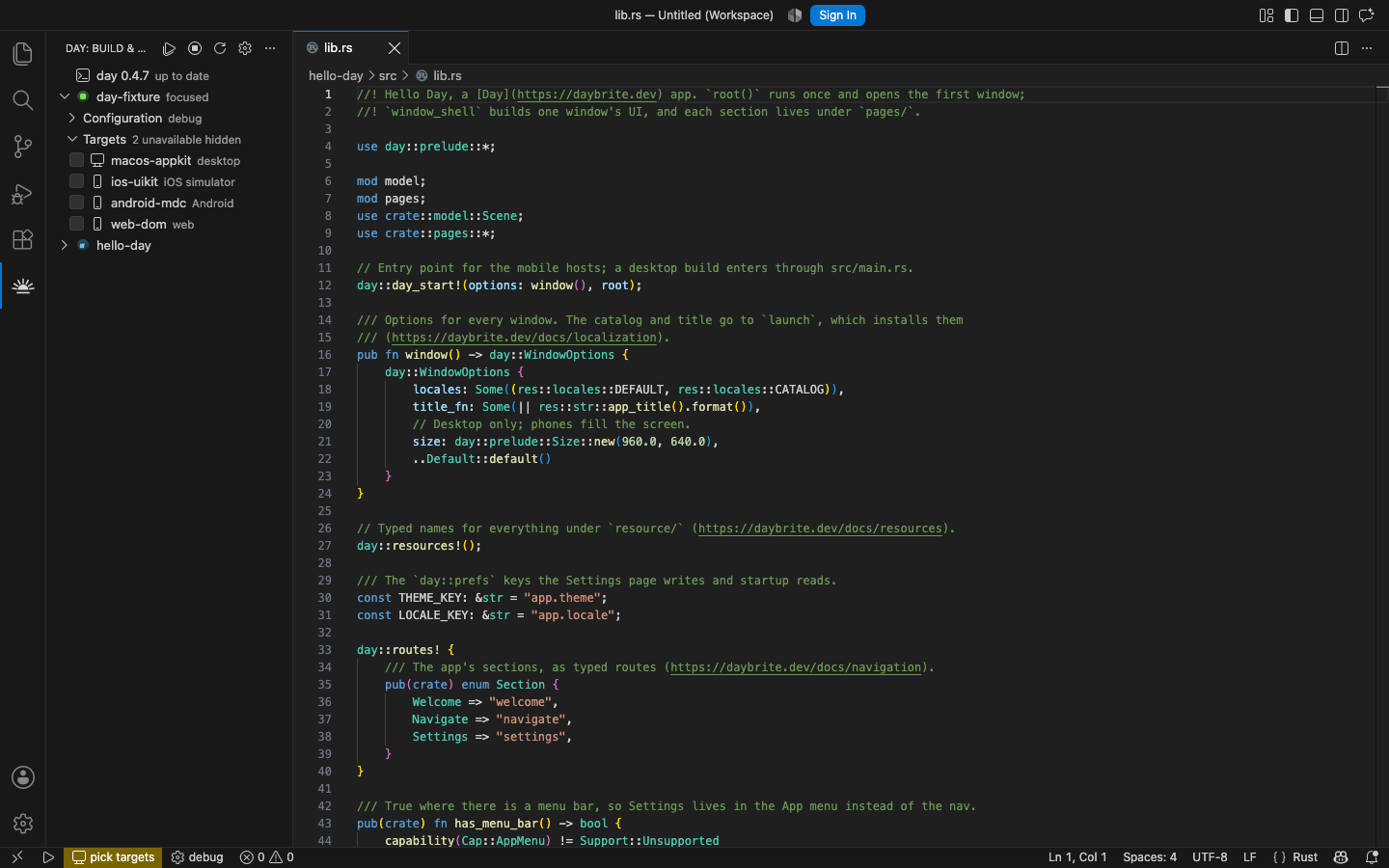Expand the hello-day tree node
The image size is (1389, 868).
pyautogui.click(x=65, y=245)
